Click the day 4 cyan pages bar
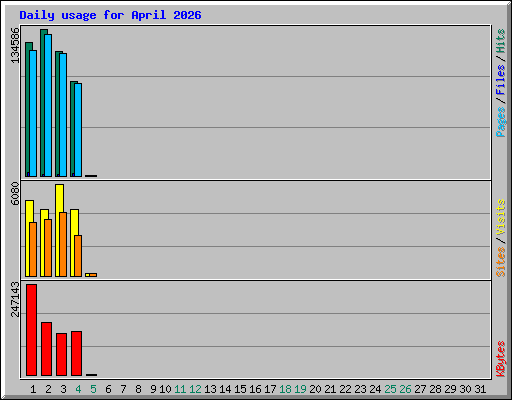Image resolution: width=512 pixels, height=400 pixels. coord(78,130)
